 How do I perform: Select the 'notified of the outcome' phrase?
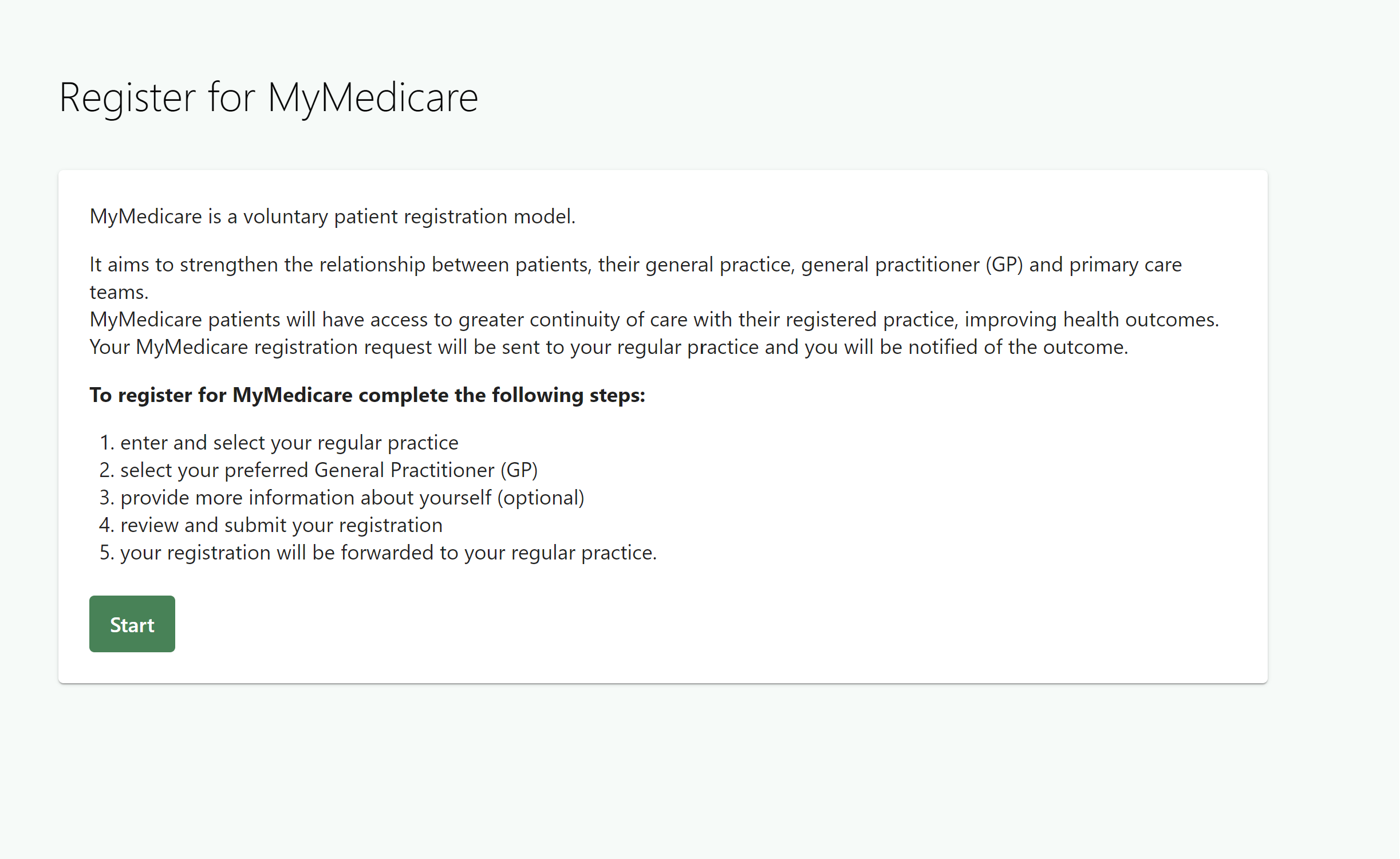(1018, 347)
